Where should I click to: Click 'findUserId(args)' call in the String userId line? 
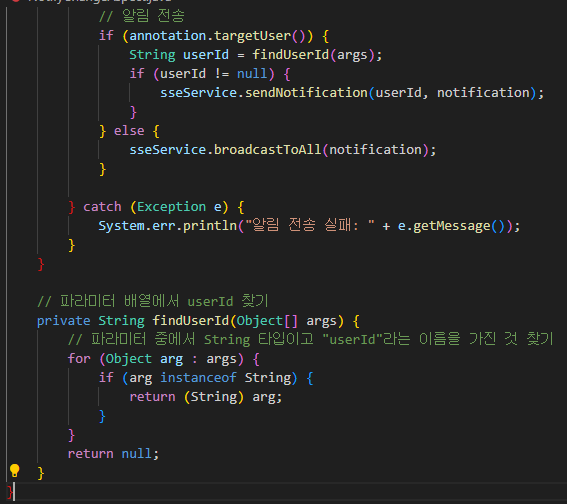click(x=314, y=55)
